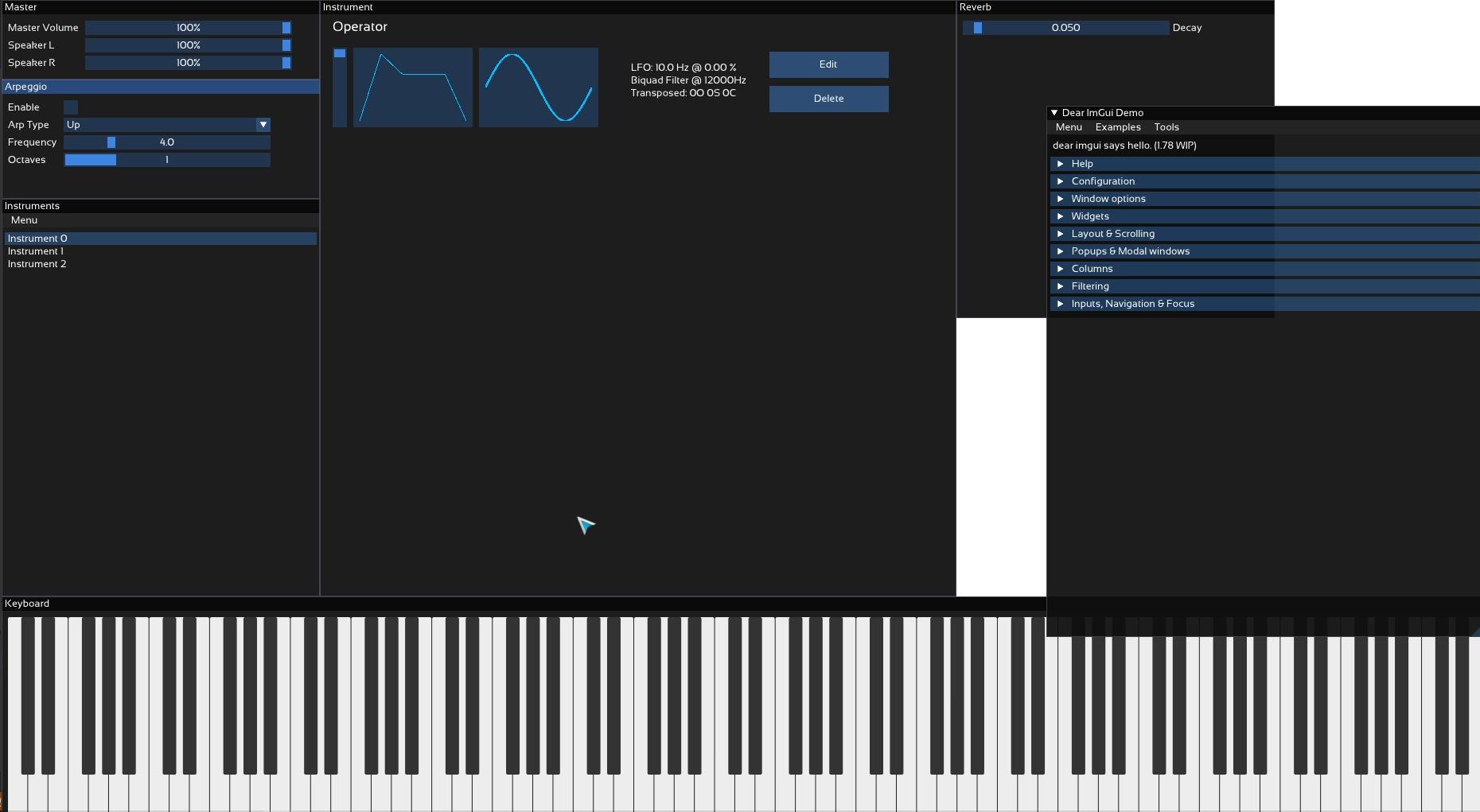Click the Arpeggio Frequency slider
1480x812 pixels.
click(x=167, y=142)
